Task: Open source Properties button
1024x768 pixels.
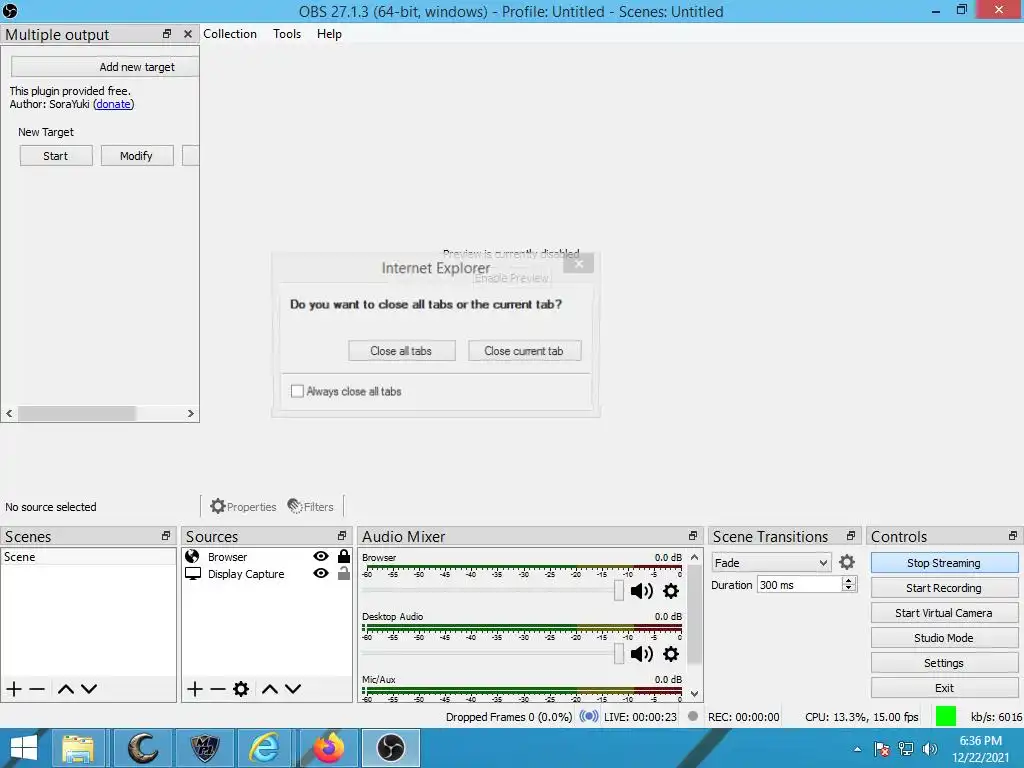Action: click(243, 507)
